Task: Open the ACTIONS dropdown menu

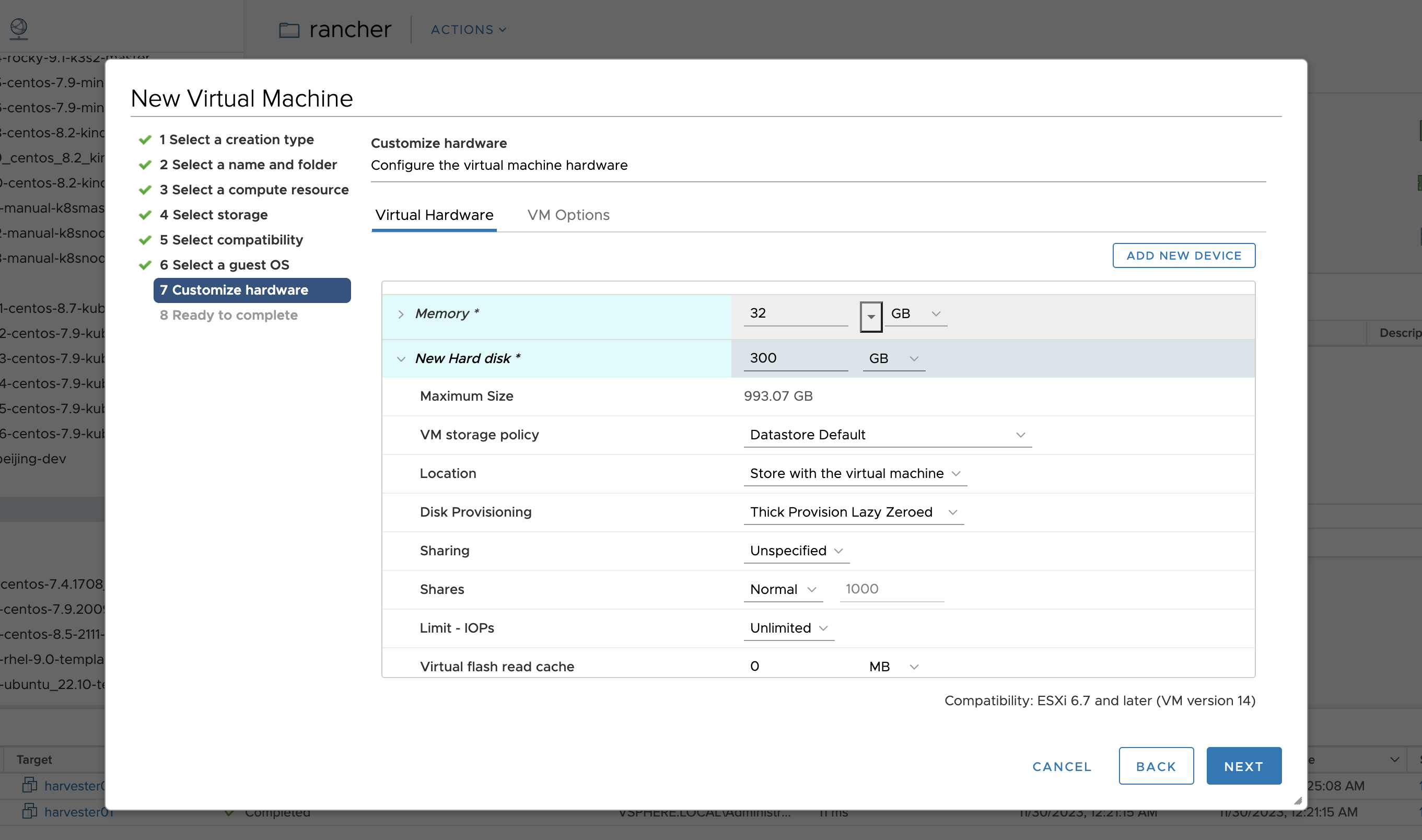Action: coord(468,29)
